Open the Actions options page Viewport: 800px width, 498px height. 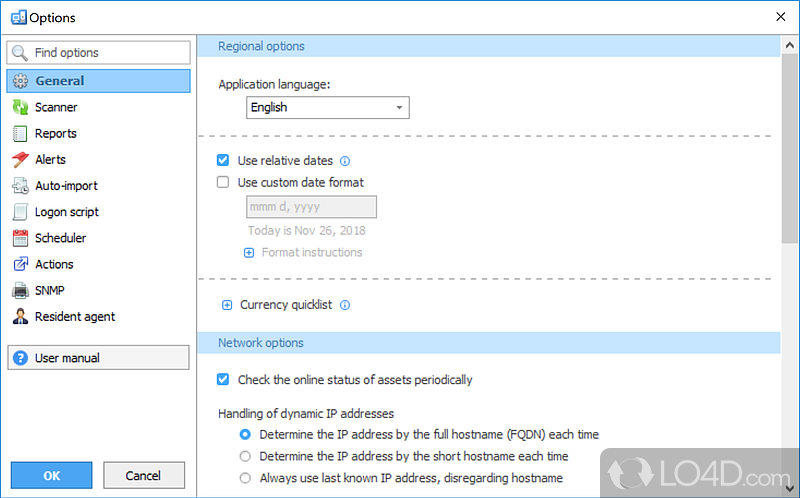coord(54,264)
